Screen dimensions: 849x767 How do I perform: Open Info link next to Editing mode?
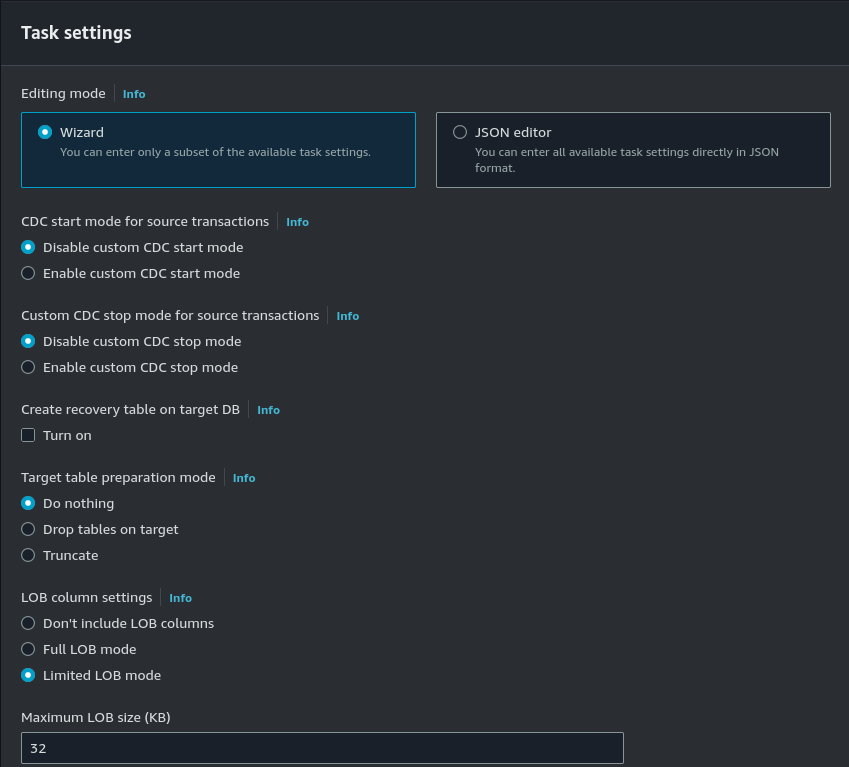click(134, 94)
